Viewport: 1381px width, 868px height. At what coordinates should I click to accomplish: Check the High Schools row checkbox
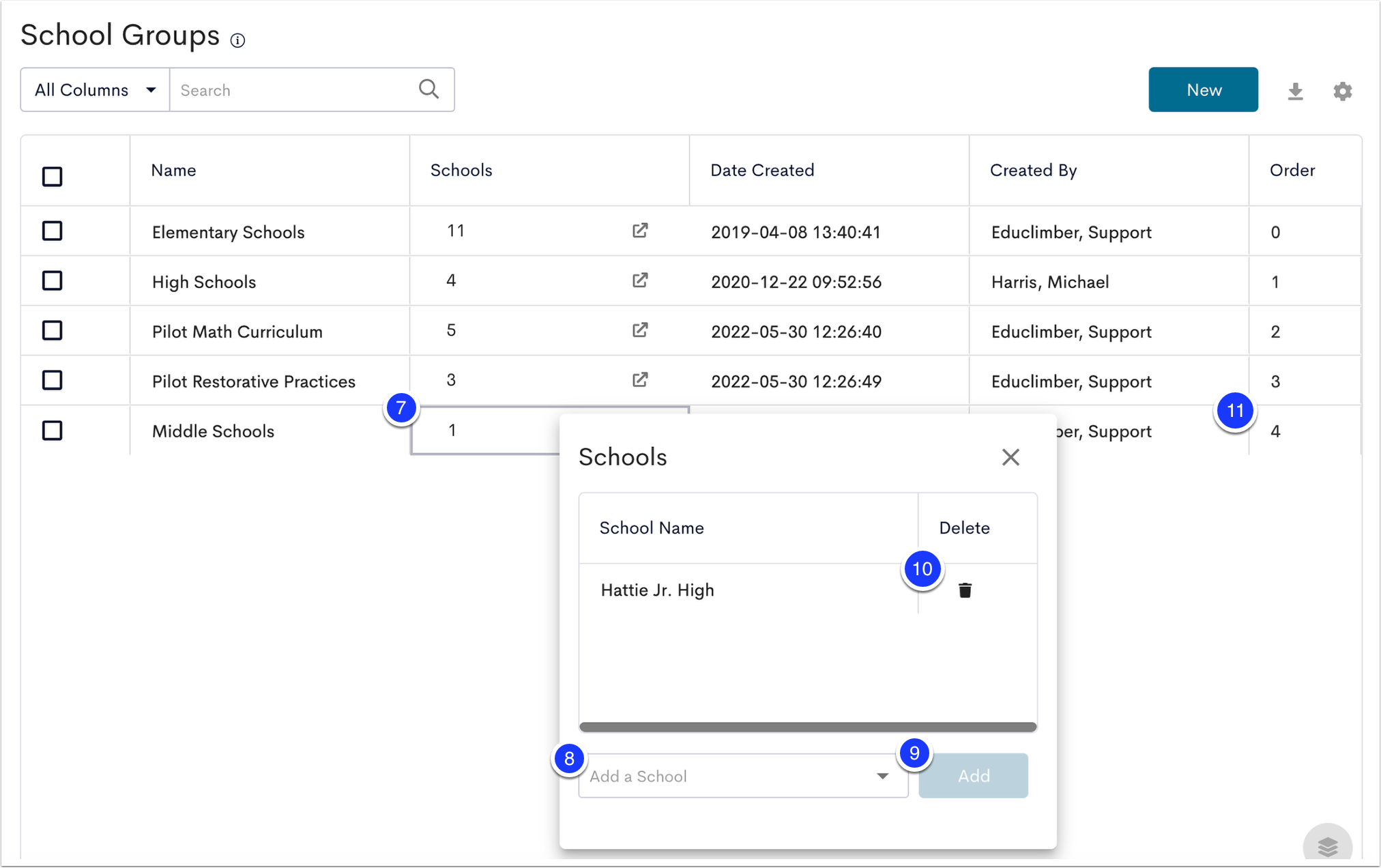[x=53, y=280]
